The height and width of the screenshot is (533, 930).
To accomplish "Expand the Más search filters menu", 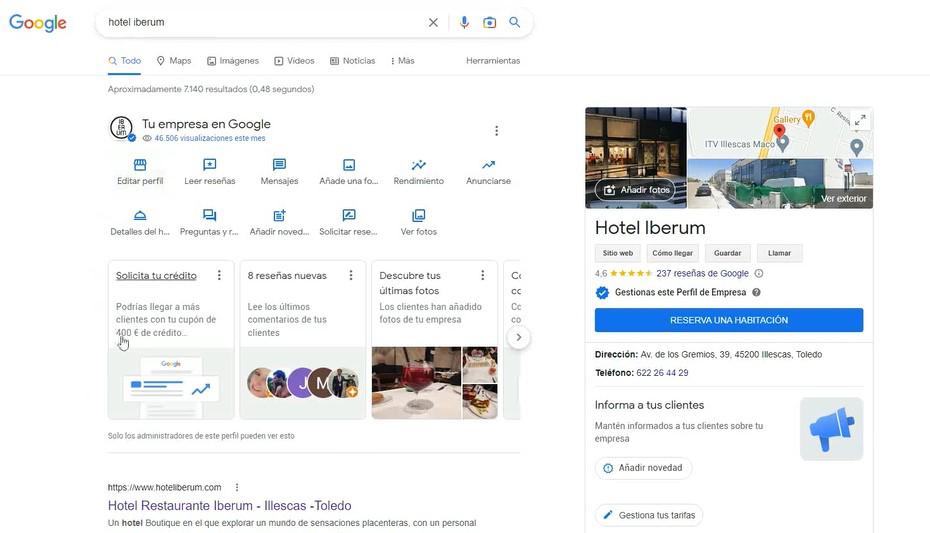I will coord(402,60).
